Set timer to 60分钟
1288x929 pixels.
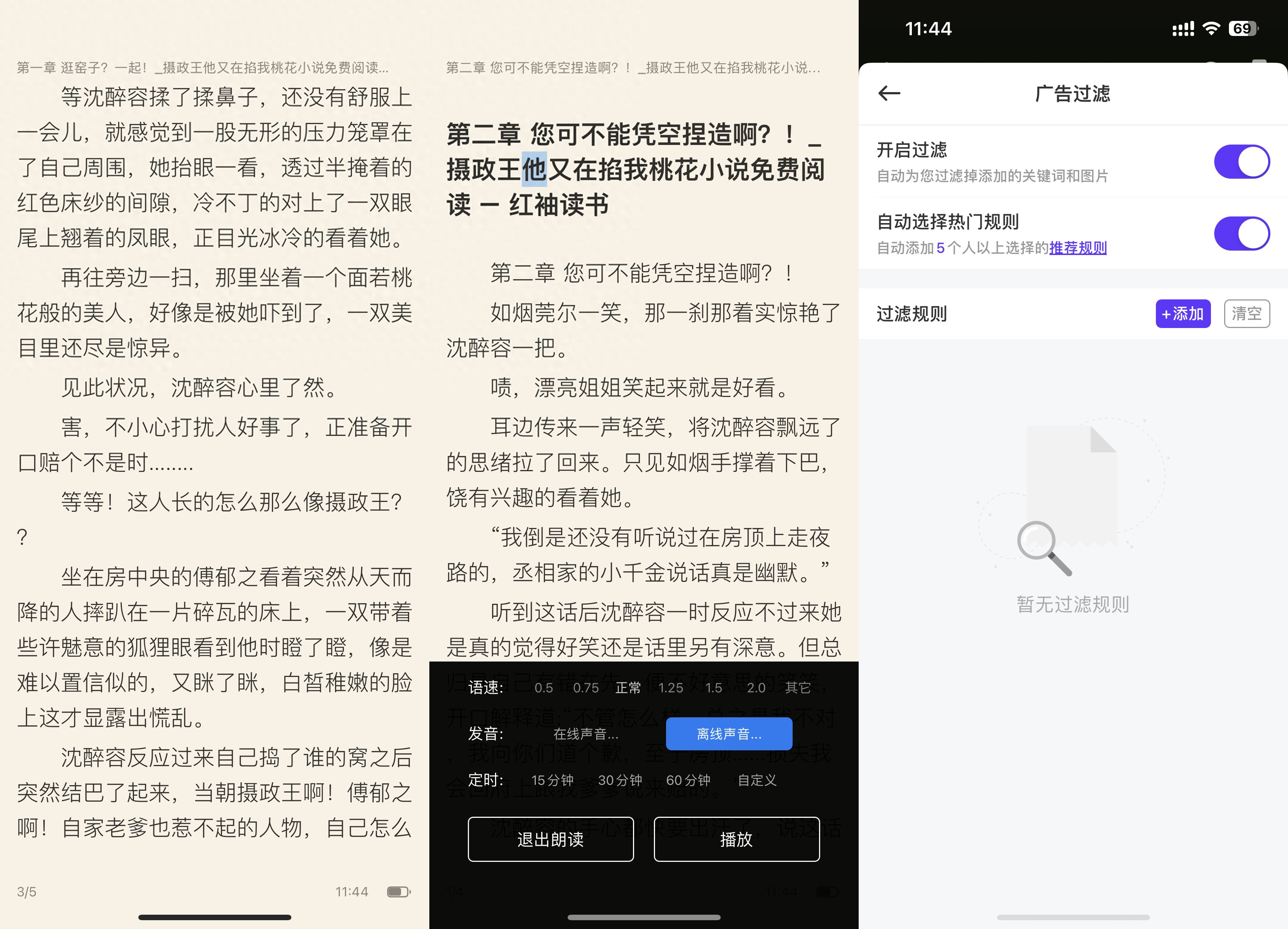[x=688, y=780]
